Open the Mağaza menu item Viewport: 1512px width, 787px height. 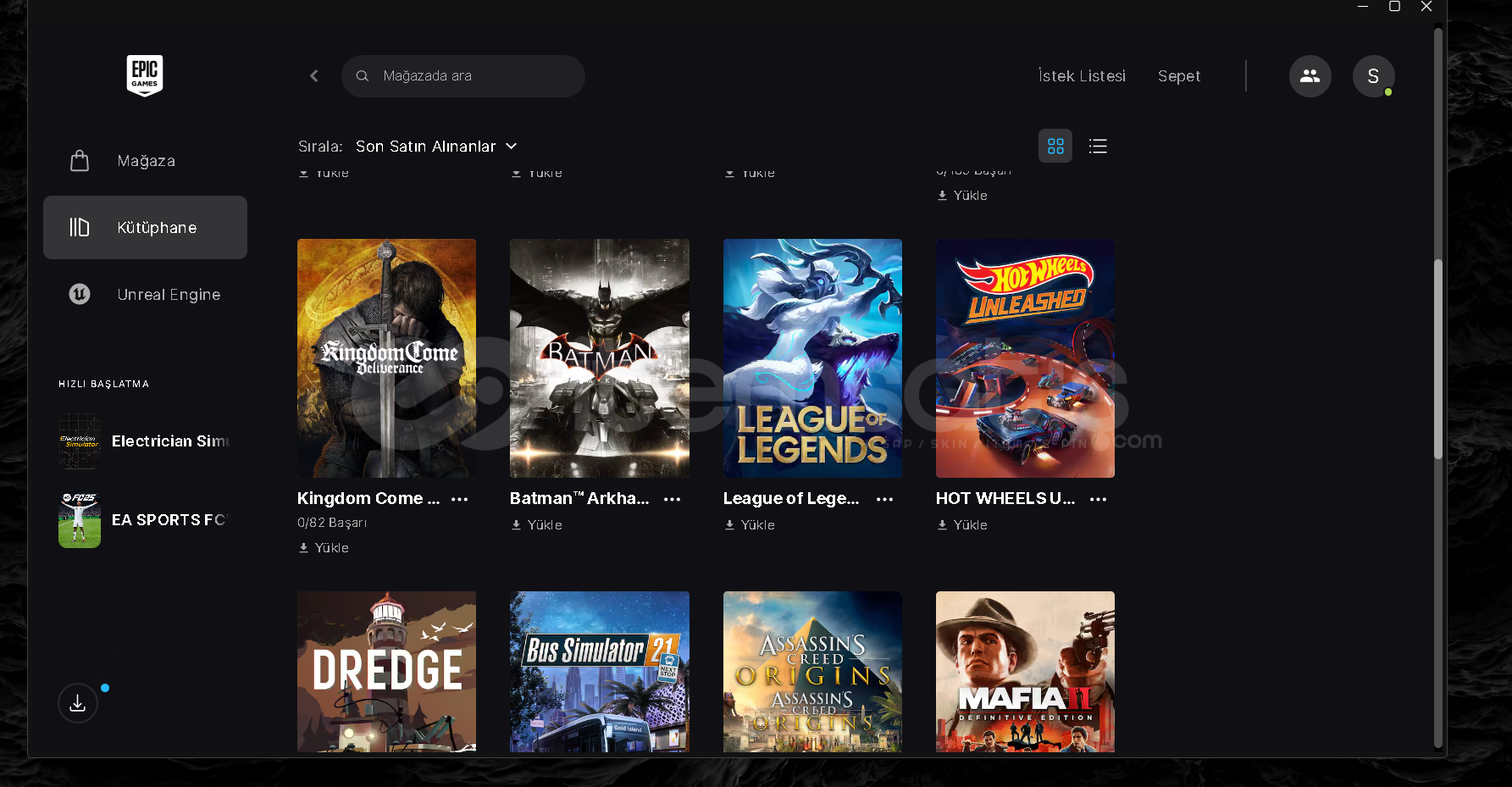point(145,161)
